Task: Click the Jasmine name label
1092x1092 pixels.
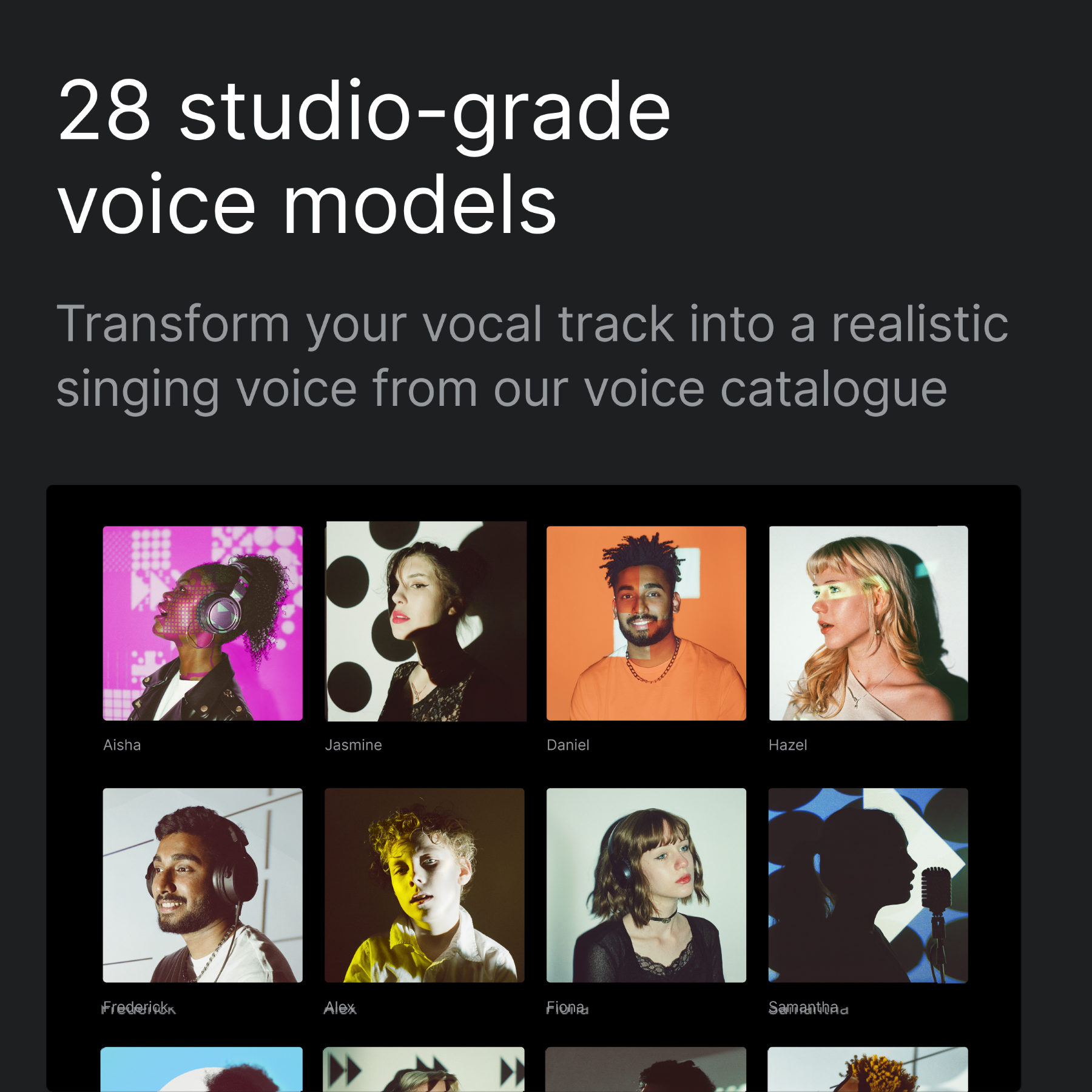Action: coord(354,745)
